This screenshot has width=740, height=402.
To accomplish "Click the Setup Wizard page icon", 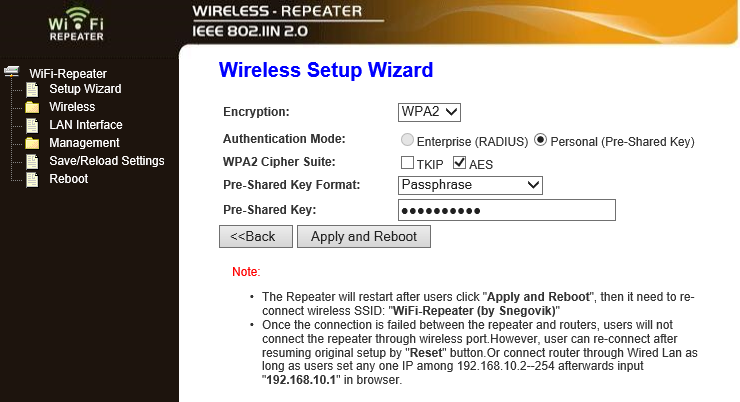I will pos(32,89).
